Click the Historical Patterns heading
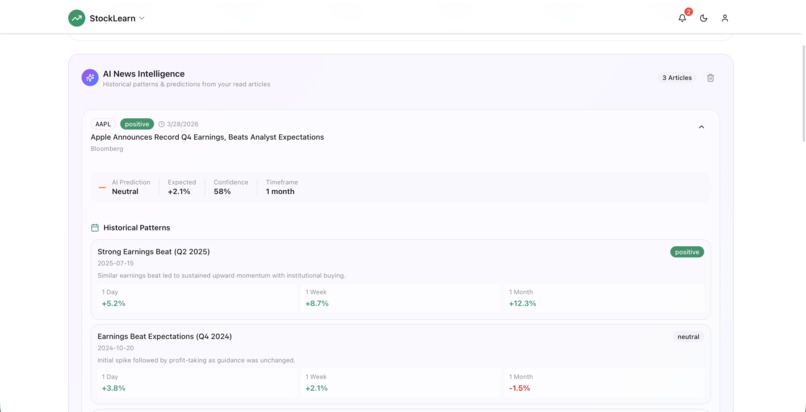Image resolution: width=806 pixels, height=412 pixels. tap(137, 228)
